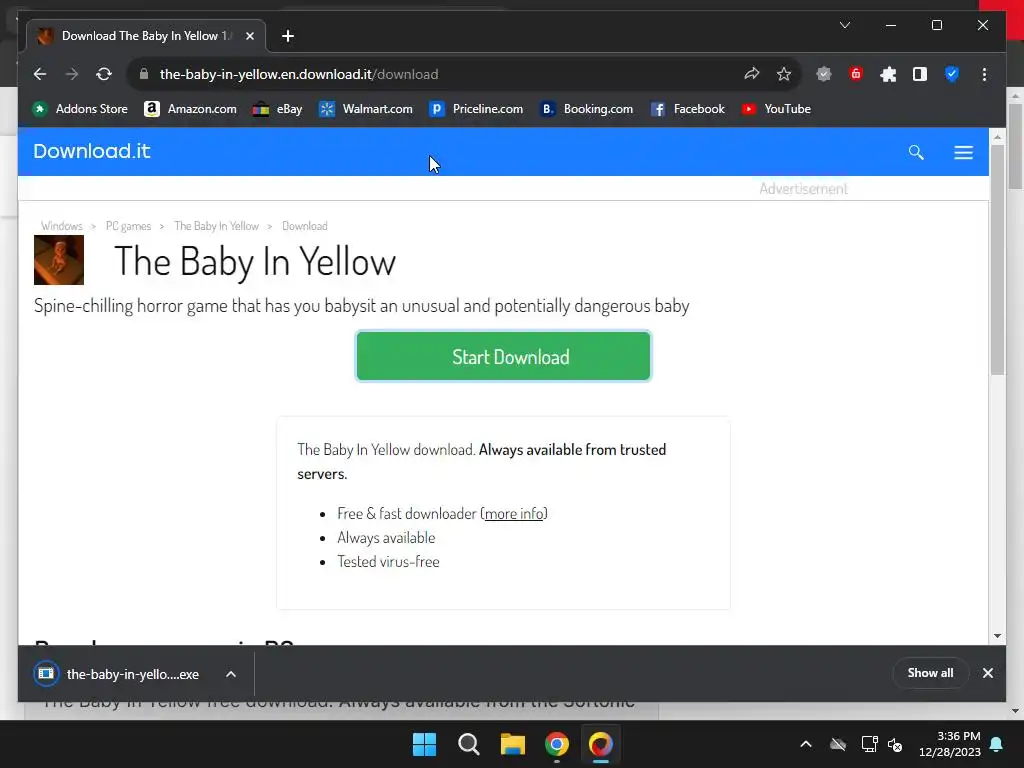Open Walmart.com bookmark
Image resolution: width=1024 pixels, height=768 pixels.
(366, 109)
